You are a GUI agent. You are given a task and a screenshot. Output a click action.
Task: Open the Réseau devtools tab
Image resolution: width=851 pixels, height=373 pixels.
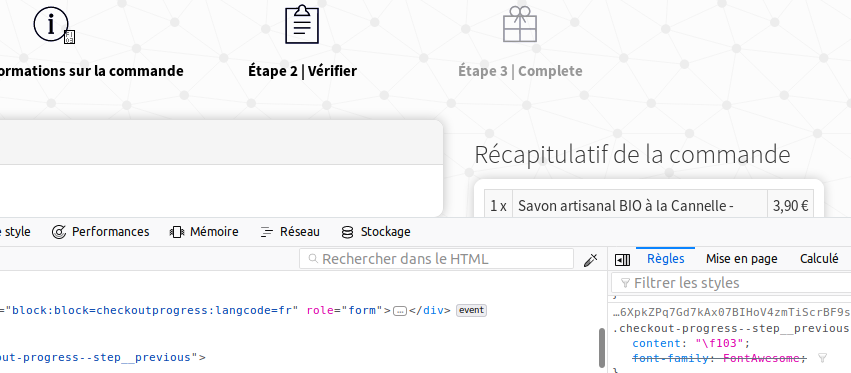[x=290, y=232]
